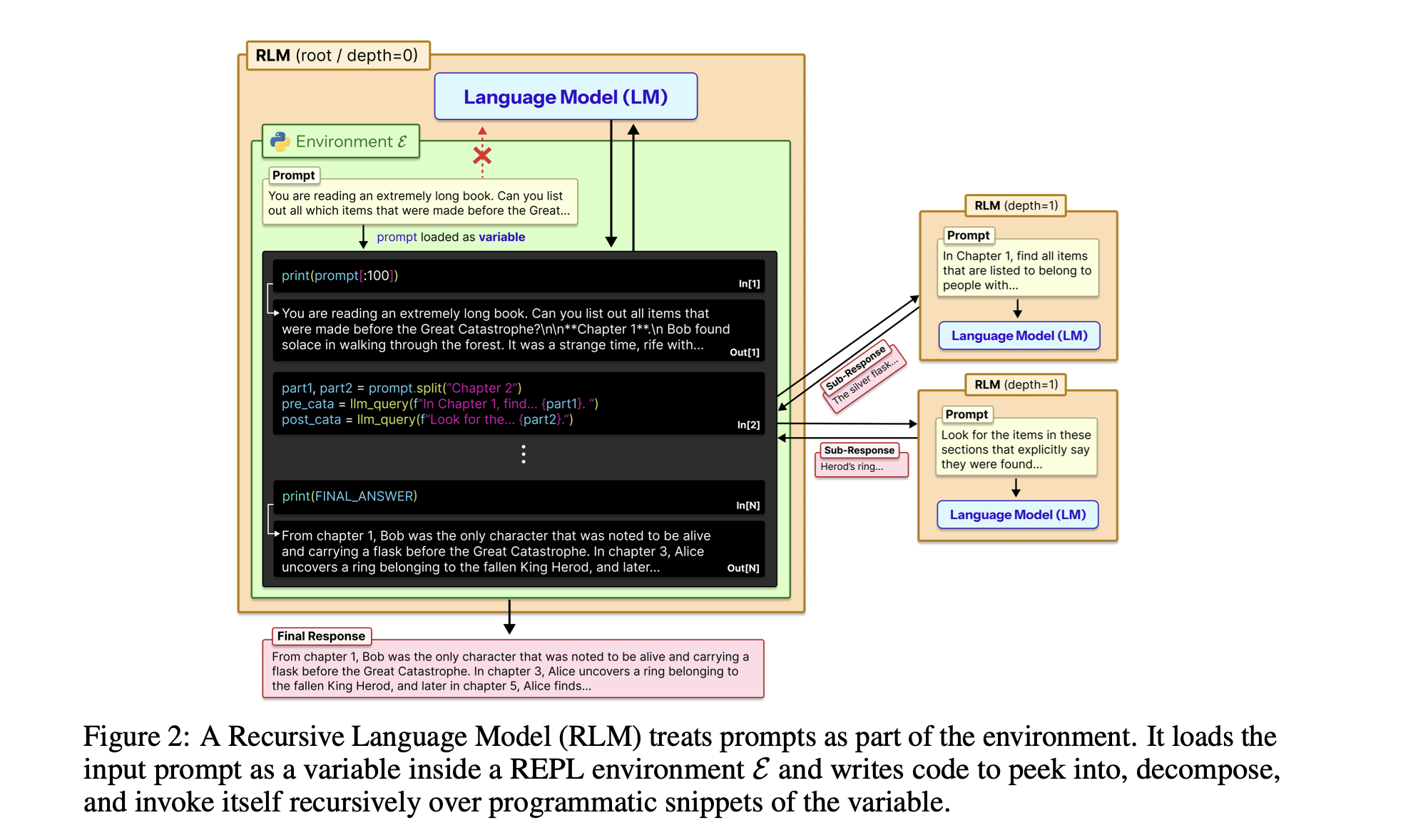Viewport: 1428px width, 840px height.
Task: Click the Language Model box under 'Look for the items' prompt
Action: coord(1018,514)
